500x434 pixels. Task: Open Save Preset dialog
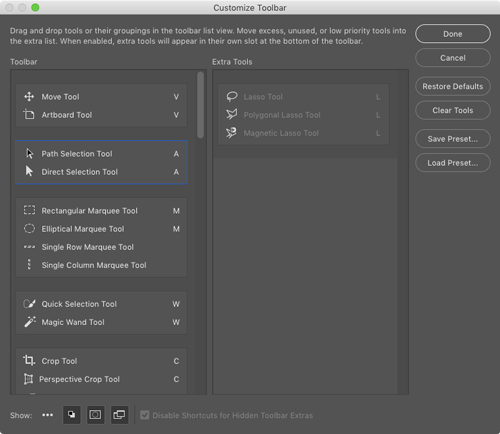453,139
